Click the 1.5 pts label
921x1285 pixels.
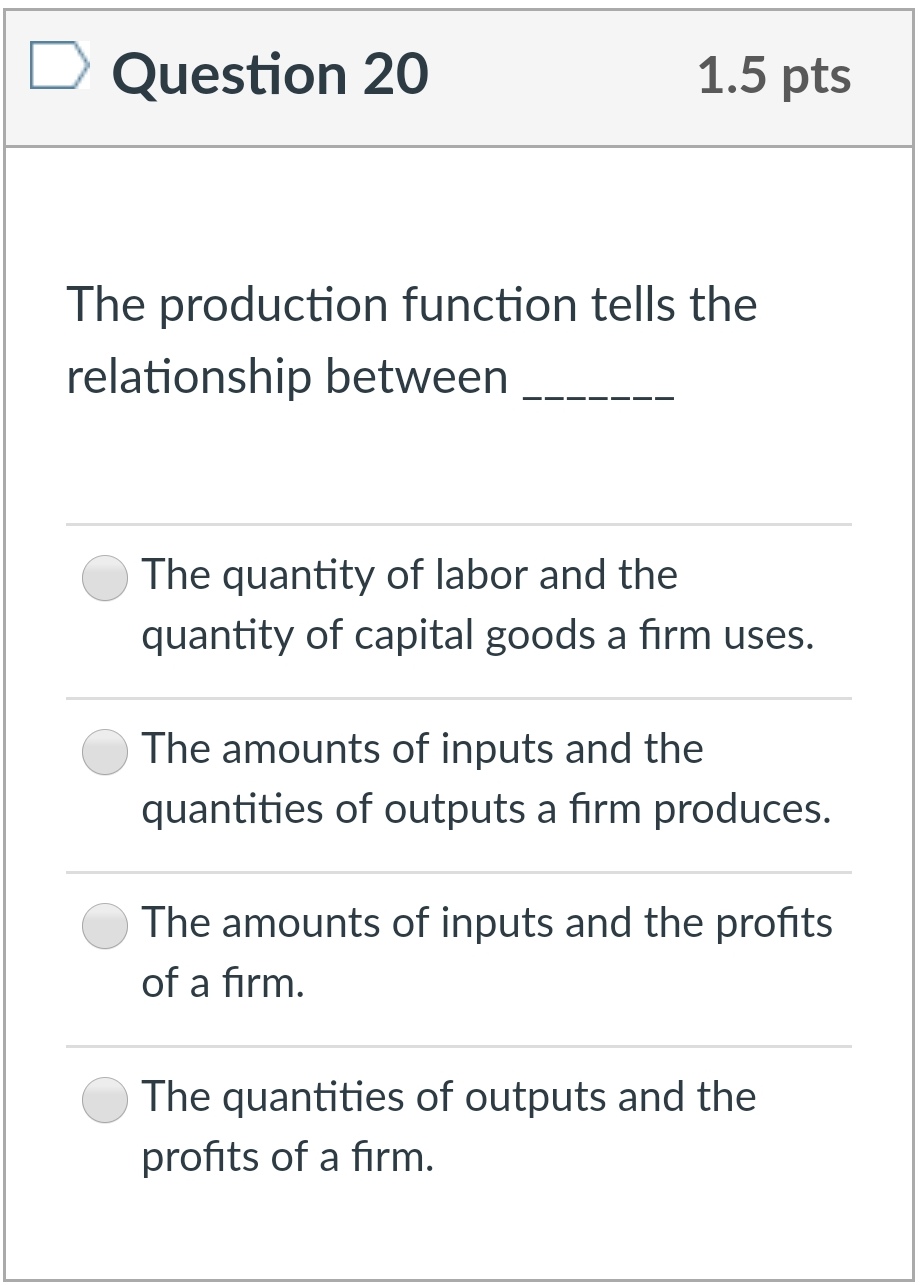click(776, 75)
